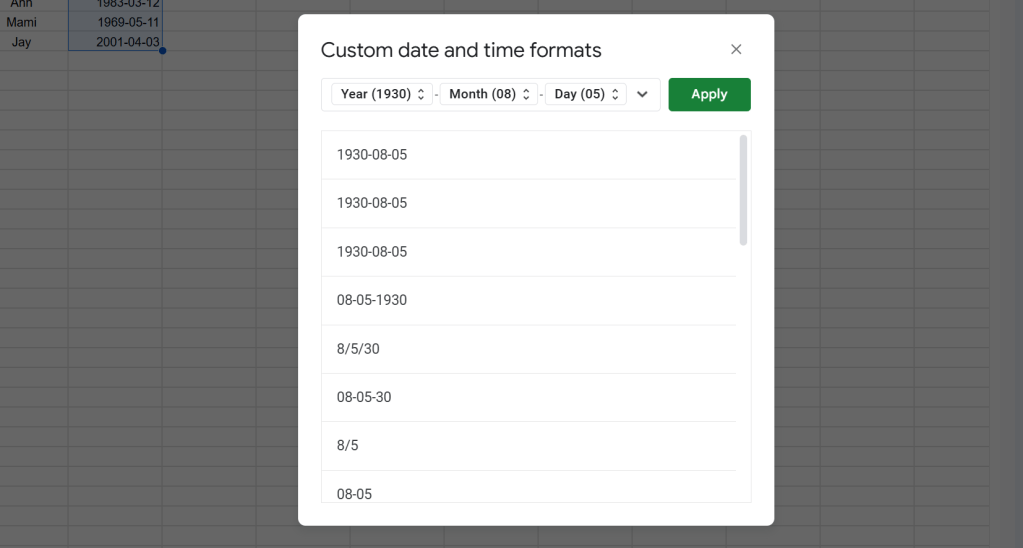Close the Custom date and time formats dialog

coord(736,49)
